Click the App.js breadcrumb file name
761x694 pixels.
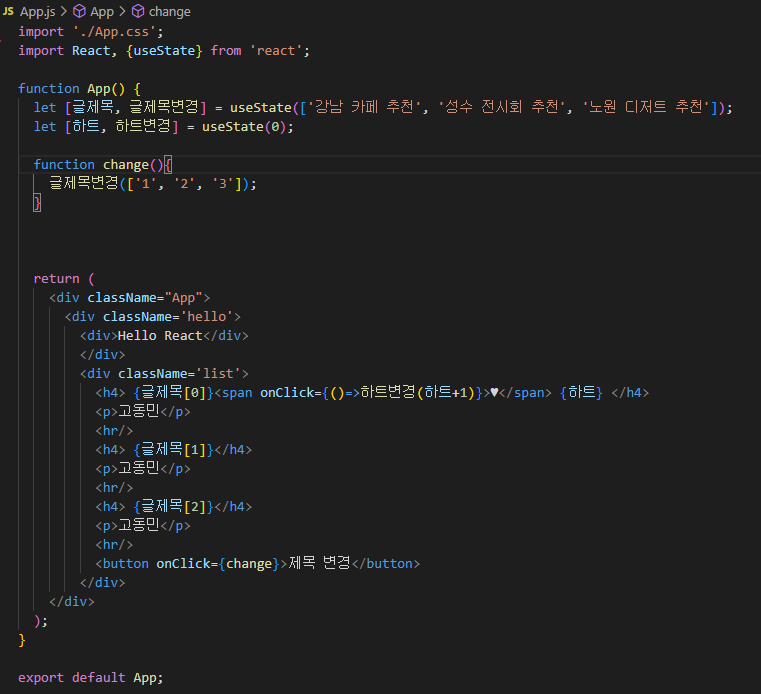(37, 12)
